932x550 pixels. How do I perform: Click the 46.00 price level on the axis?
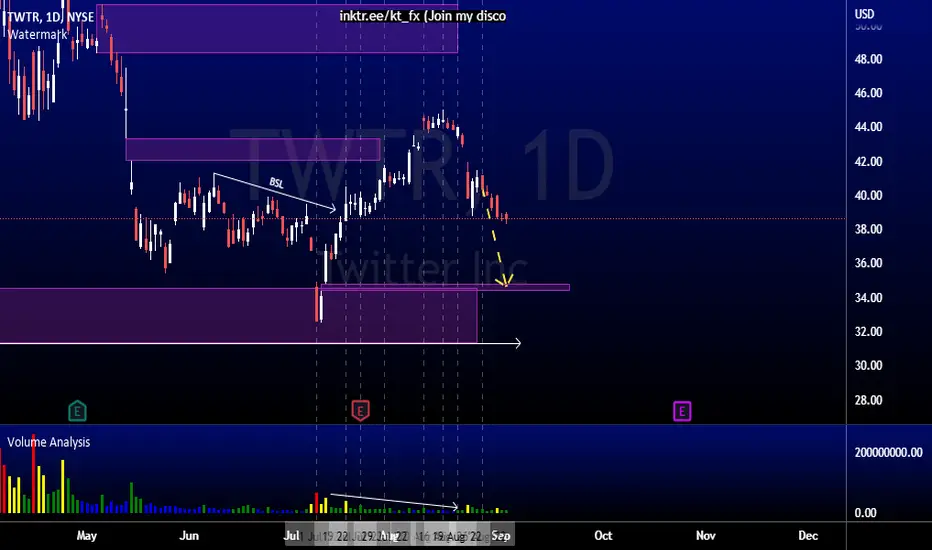click(x=868, y=93)
